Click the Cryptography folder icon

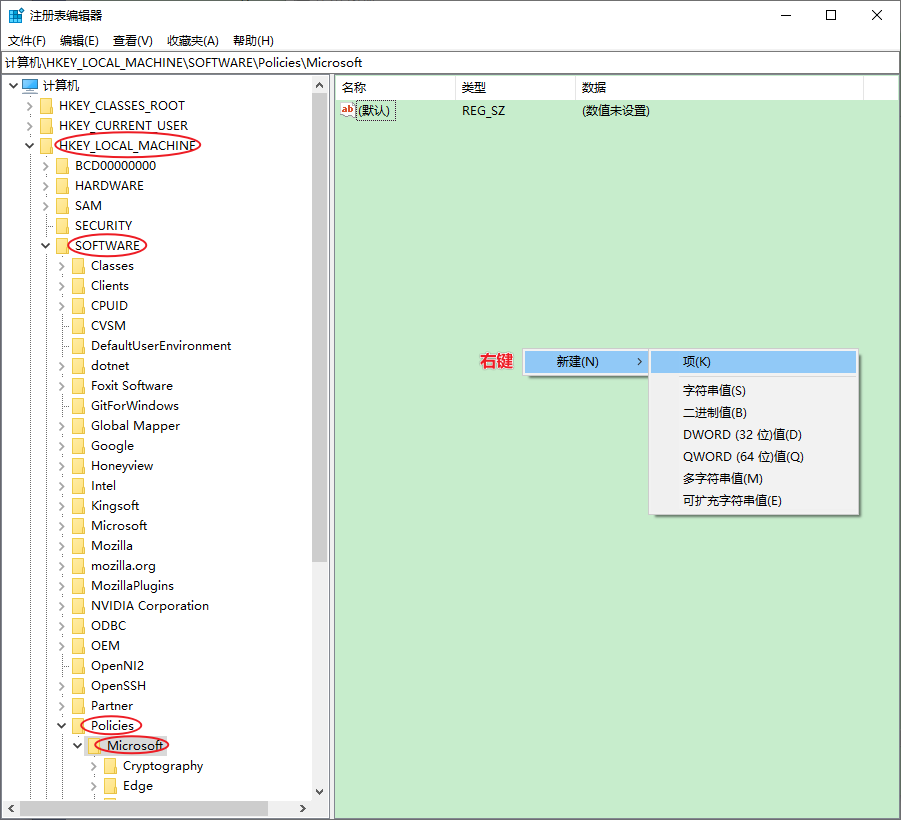pos(111,766)
